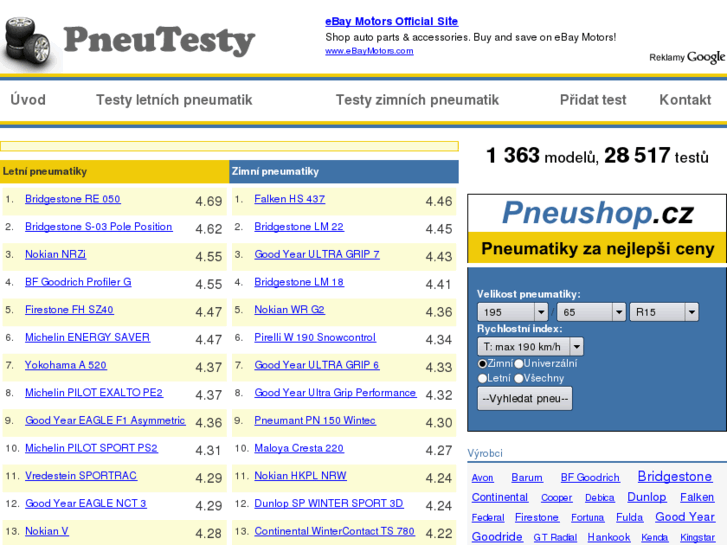The height and width of the screenshot is (545, 727).
Task: Open Nokian WR G2 link
Action: [289, 310]
